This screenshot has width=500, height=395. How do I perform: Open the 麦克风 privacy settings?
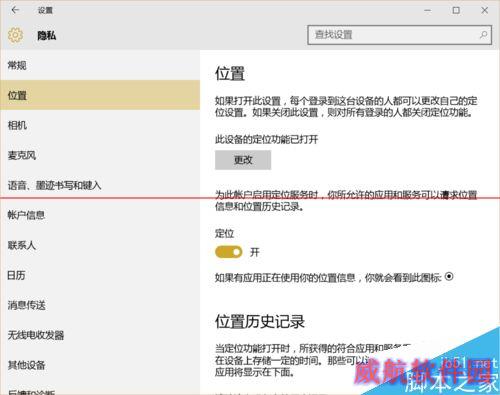pyautogui.click(x=100, y=155)
